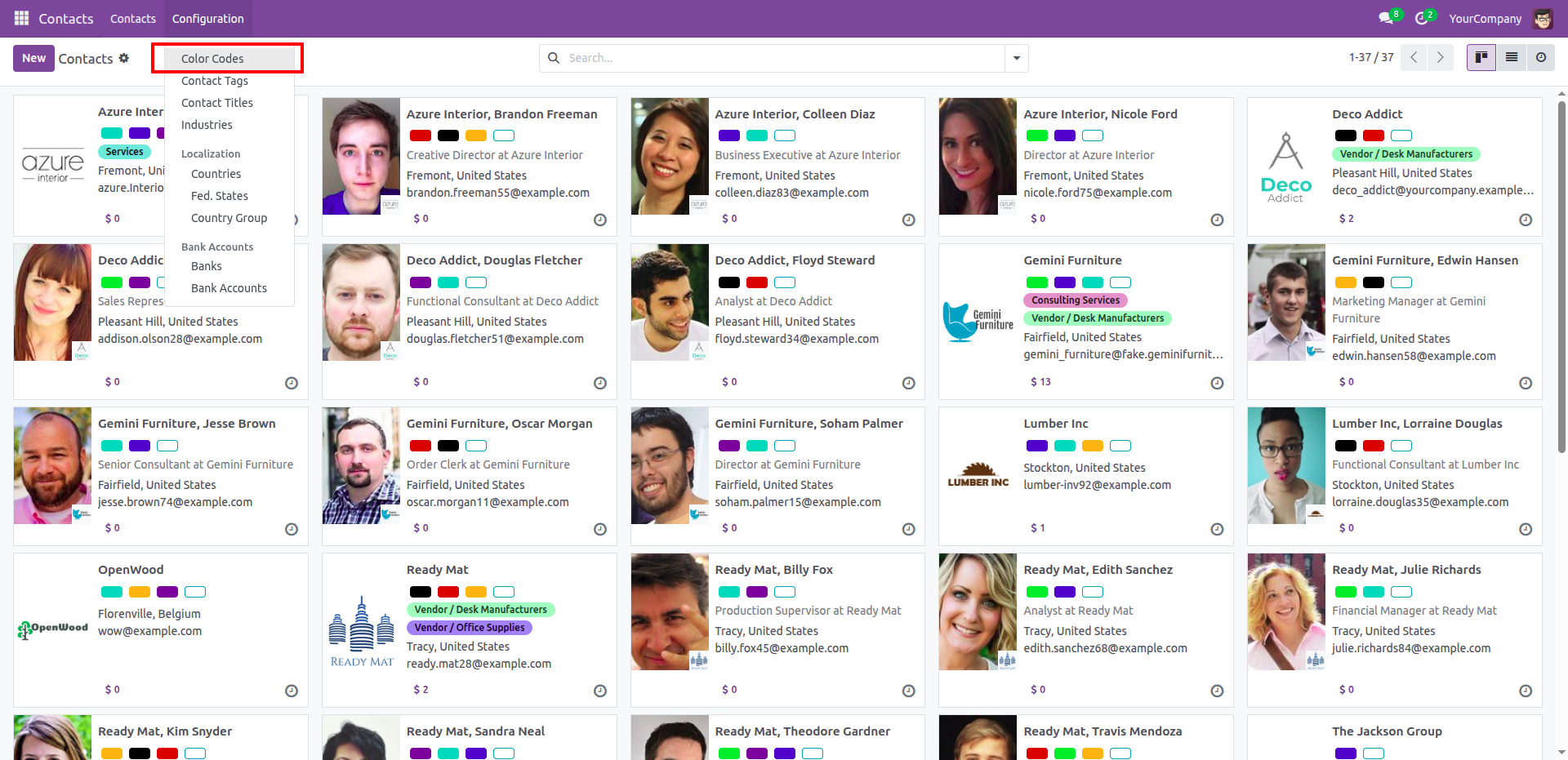Open Country Group menu entry
This screenshot has width=1568, height=760.
pos(229,218)
